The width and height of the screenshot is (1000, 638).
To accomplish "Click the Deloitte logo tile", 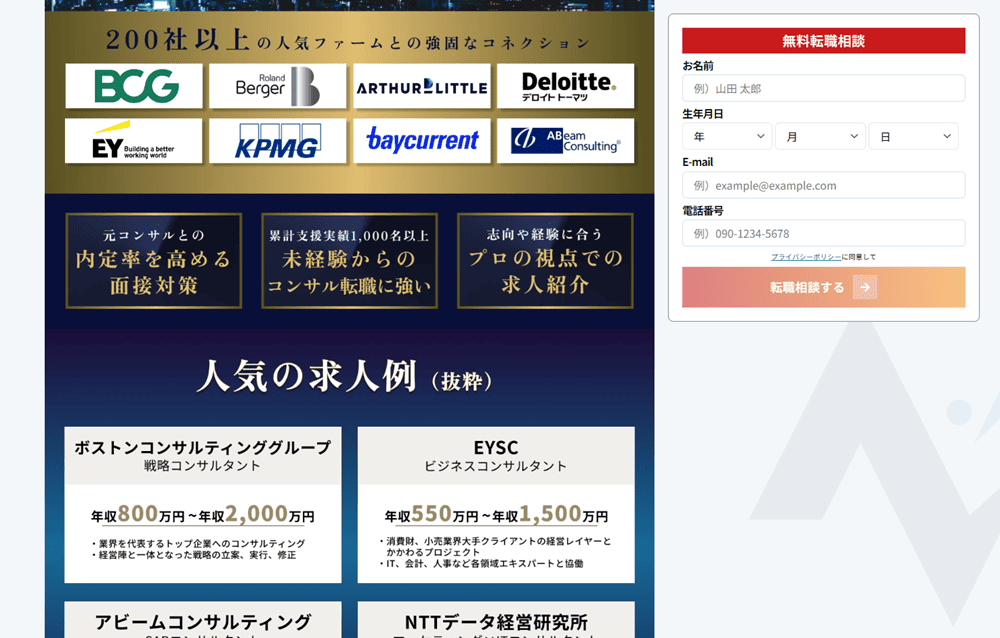I will (x=565, y=86).
